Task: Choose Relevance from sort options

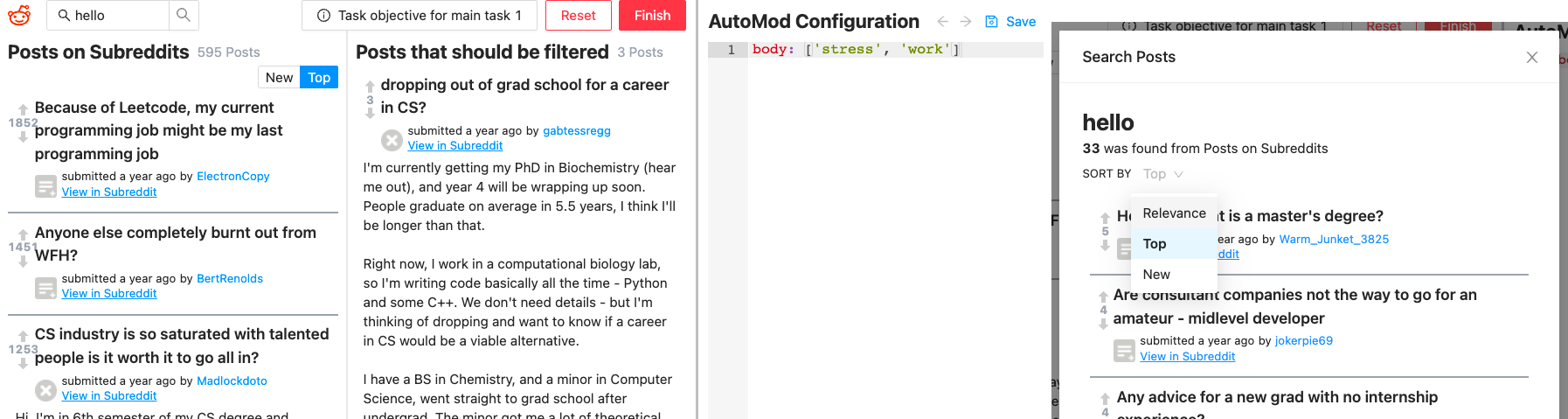Action: click(x=1174, y=213)
